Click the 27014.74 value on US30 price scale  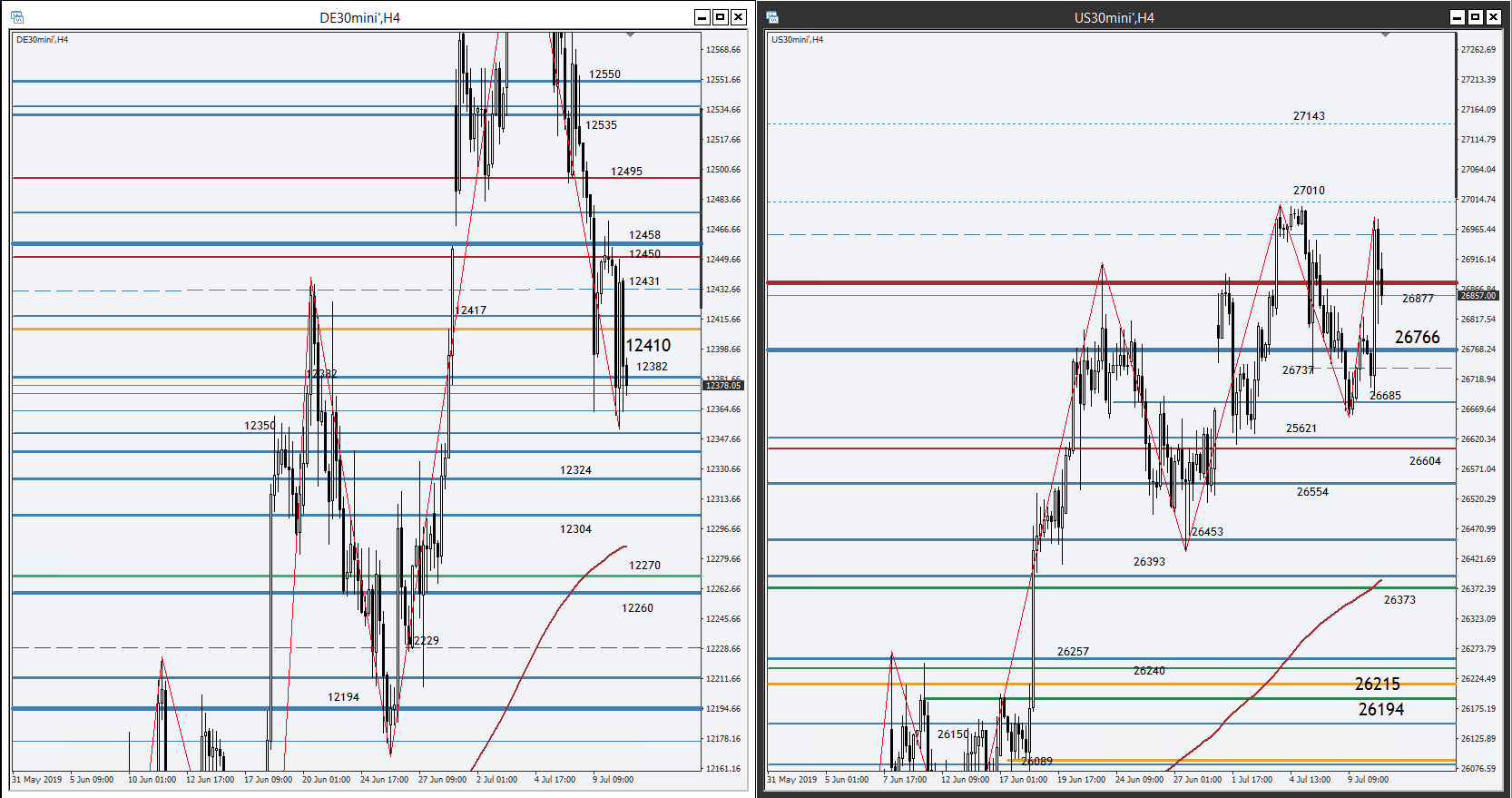pyautogui.click(x=1478, y=200)
